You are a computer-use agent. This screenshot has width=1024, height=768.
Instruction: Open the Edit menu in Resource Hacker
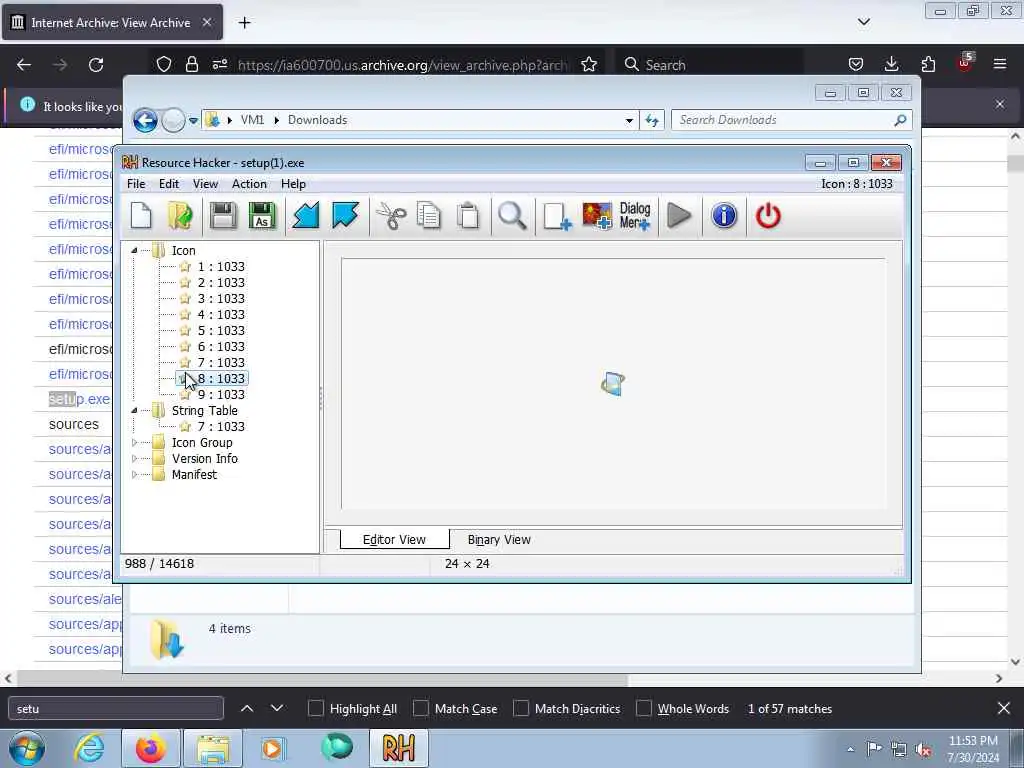(168, 184)
